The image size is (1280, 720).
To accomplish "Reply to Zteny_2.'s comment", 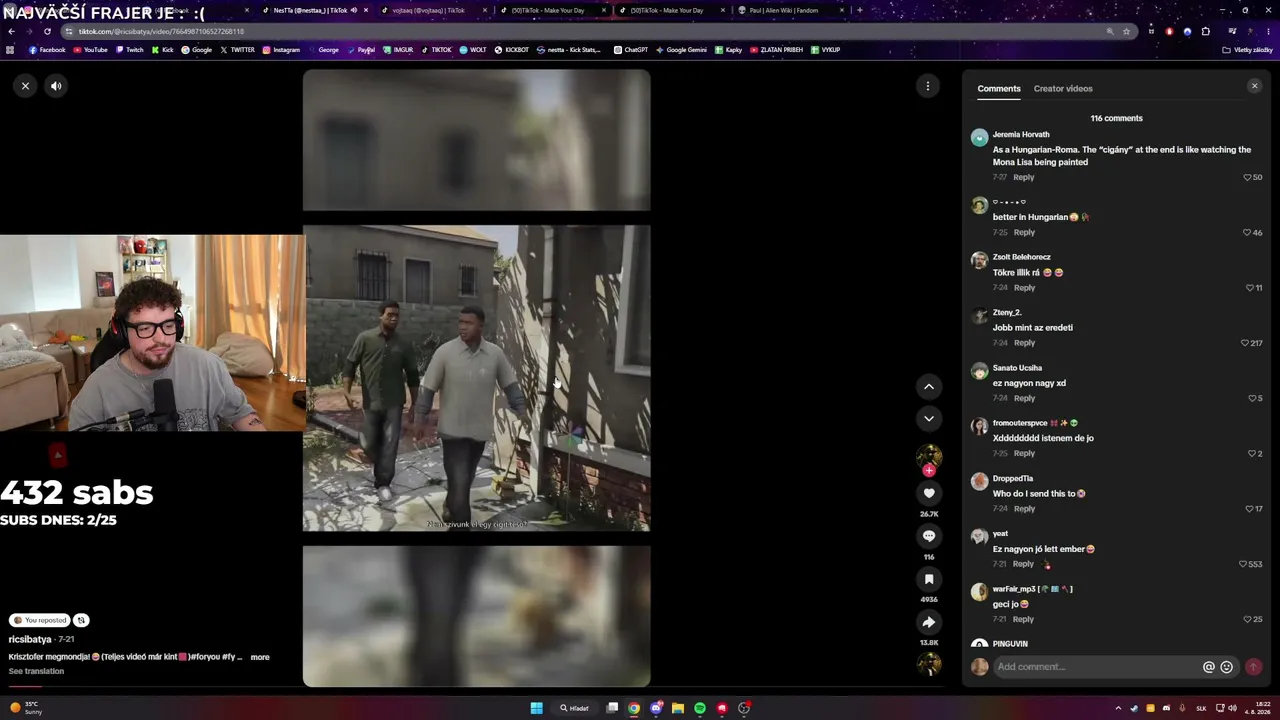I will (1024, 343).
